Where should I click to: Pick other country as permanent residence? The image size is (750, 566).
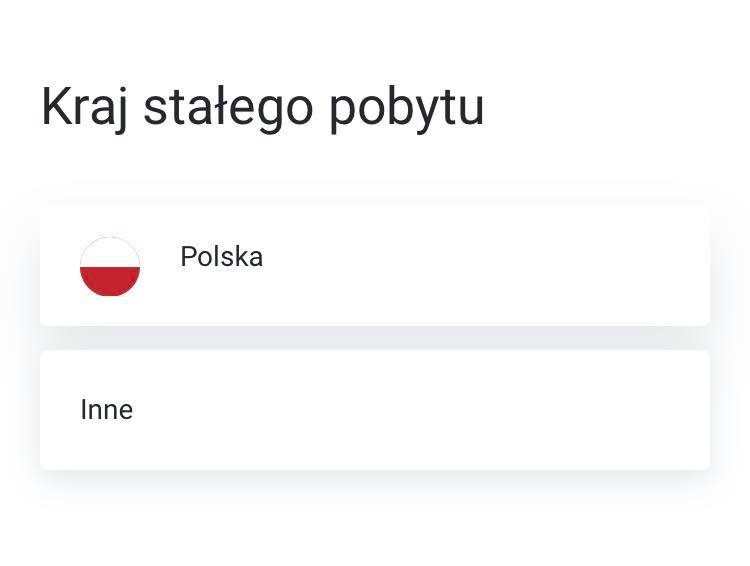coord(375,410)
